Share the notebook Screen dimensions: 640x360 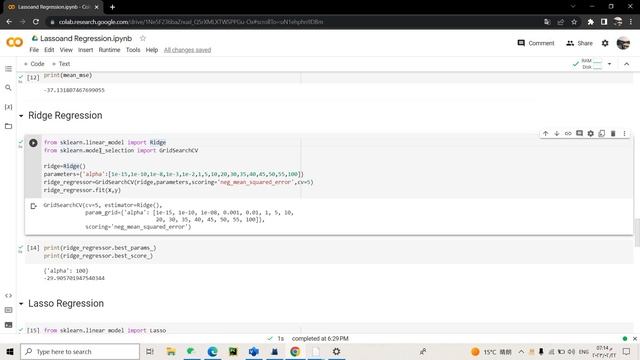(579, 43)
